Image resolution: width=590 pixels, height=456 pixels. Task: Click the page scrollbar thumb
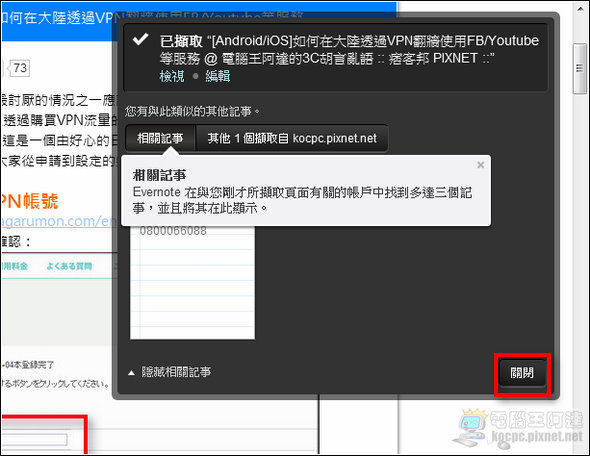tap(580, 68)
